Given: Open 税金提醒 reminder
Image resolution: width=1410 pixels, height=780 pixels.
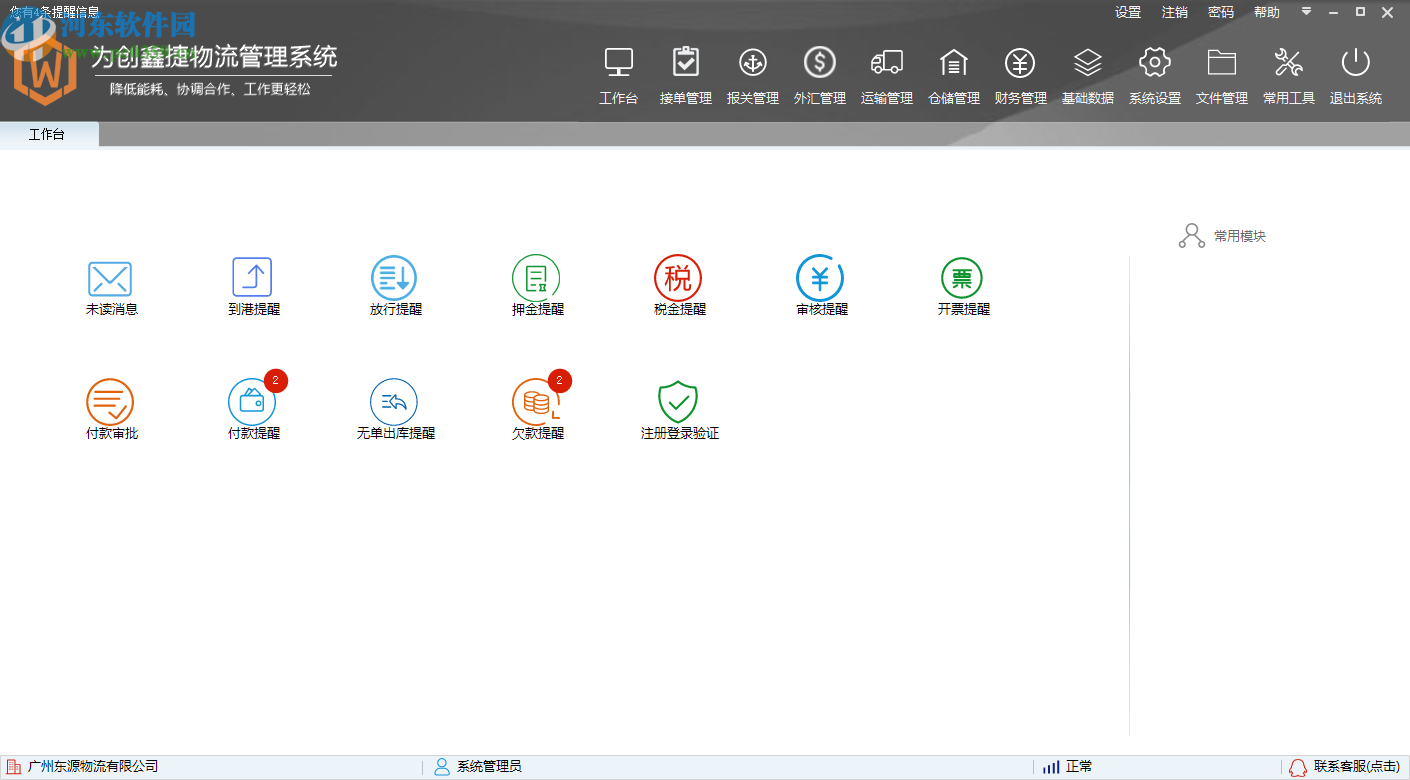Looking at the screenshot, I should point(679,277).
